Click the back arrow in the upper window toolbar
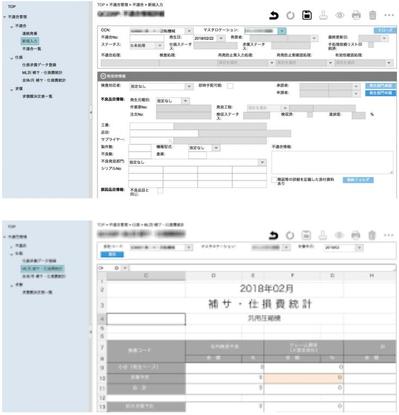 (x=274, y=15)
